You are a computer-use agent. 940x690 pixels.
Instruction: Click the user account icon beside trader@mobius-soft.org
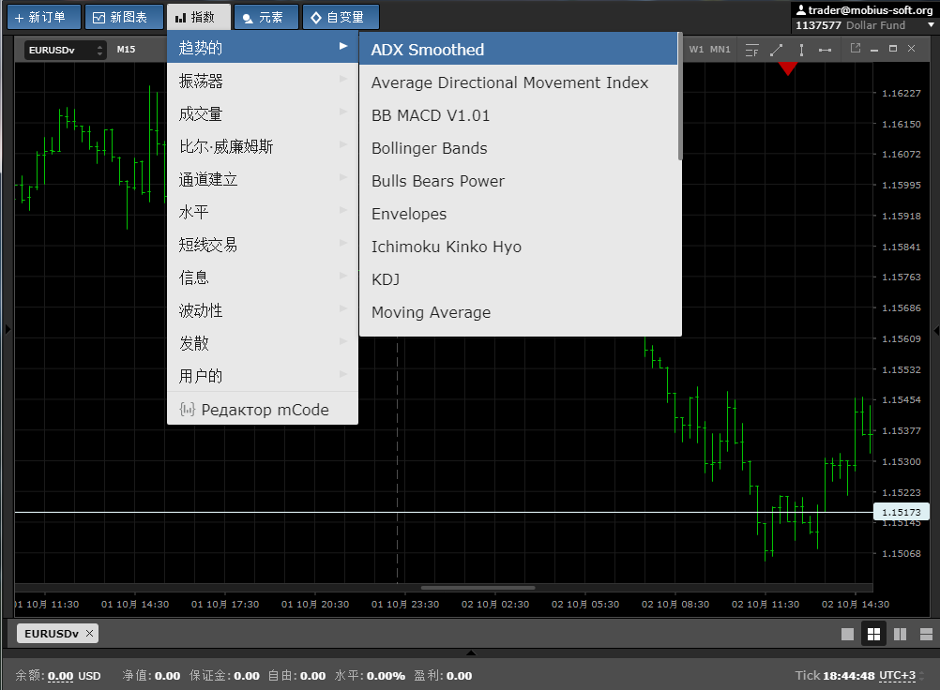pyautogui.click(x=801, y=10)
